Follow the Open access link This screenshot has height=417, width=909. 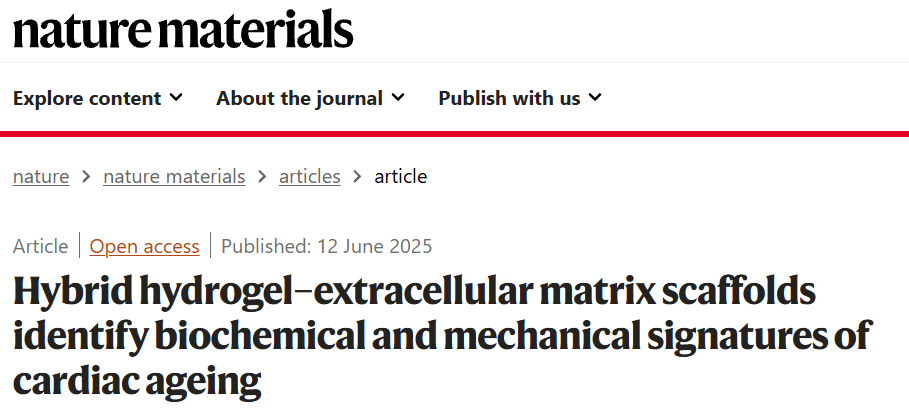144,246
